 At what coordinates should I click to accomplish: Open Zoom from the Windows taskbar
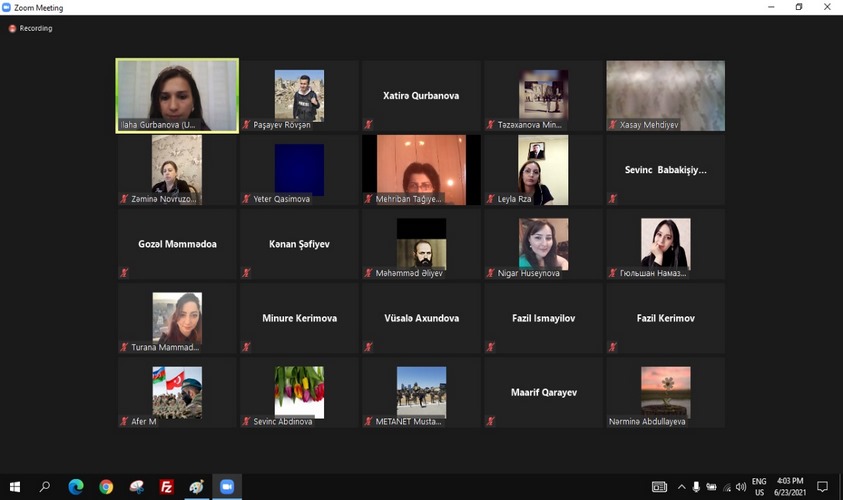coord(226,487)
